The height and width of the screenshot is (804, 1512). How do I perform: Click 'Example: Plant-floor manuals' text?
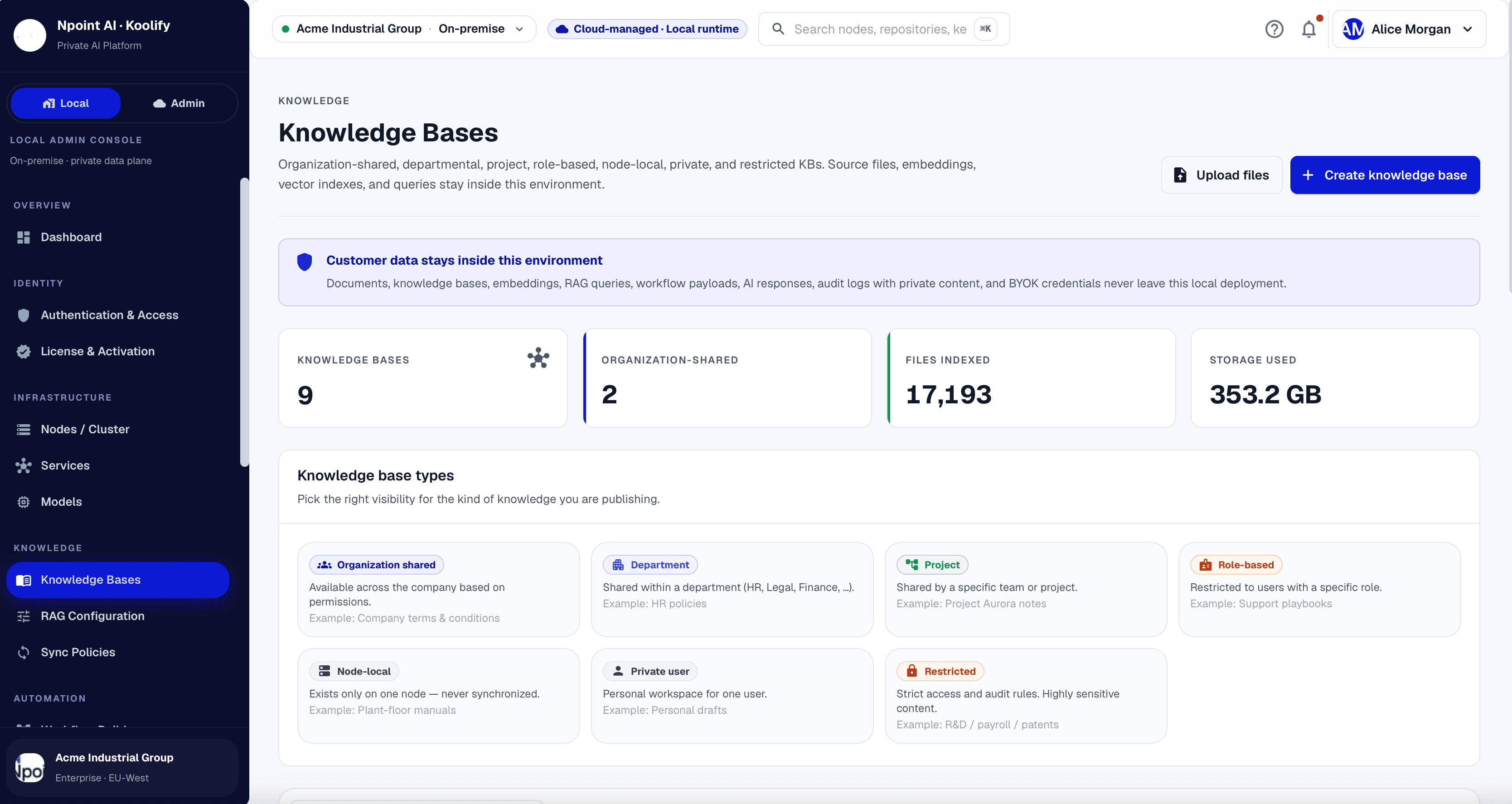pos(382,710)
